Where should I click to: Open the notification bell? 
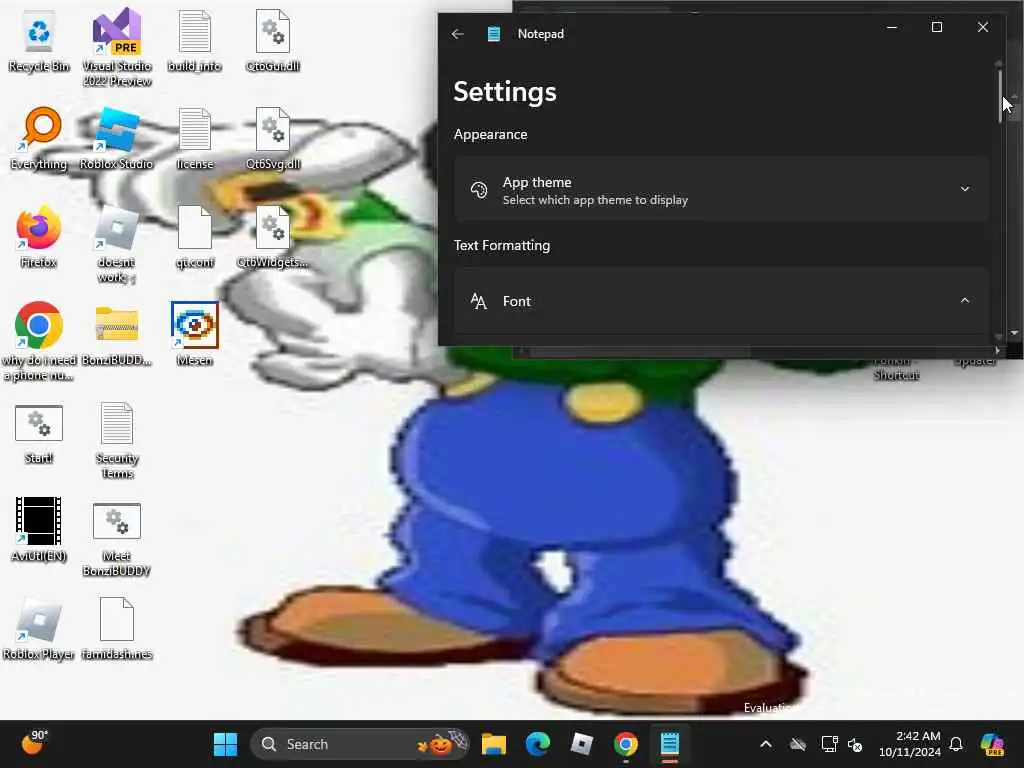(956, 744)
